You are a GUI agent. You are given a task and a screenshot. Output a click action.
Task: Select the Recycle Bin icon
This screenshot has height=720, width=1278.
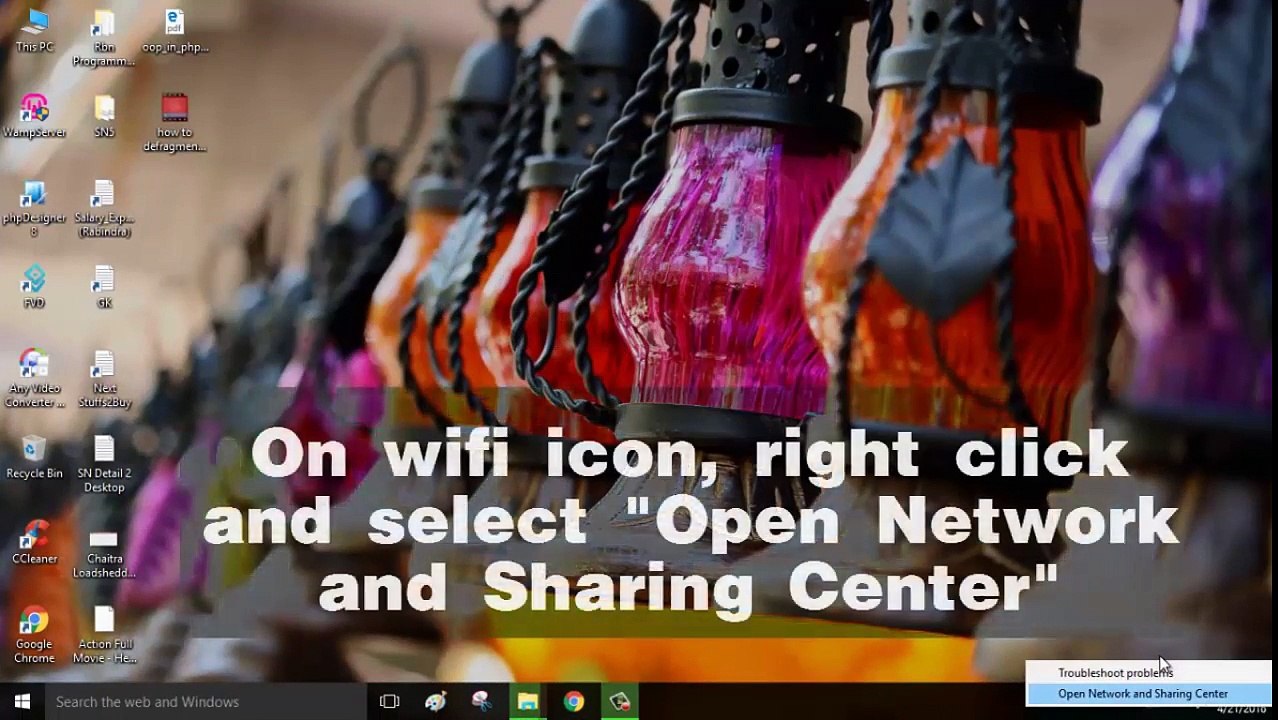(x=34, y=457)
